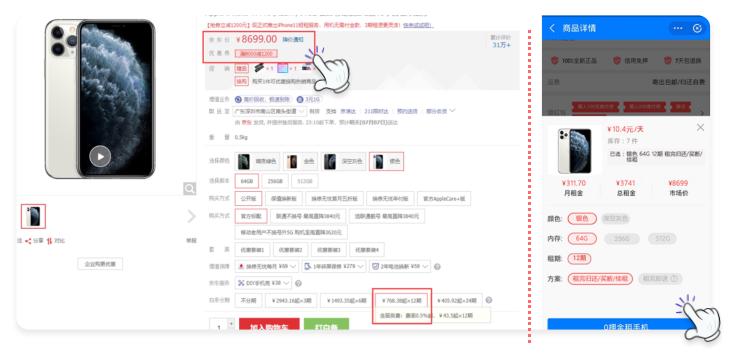The image size is (734, 361).
Task: Select the 256GB version
Action: pyautogui.click(x=275, y=181)
